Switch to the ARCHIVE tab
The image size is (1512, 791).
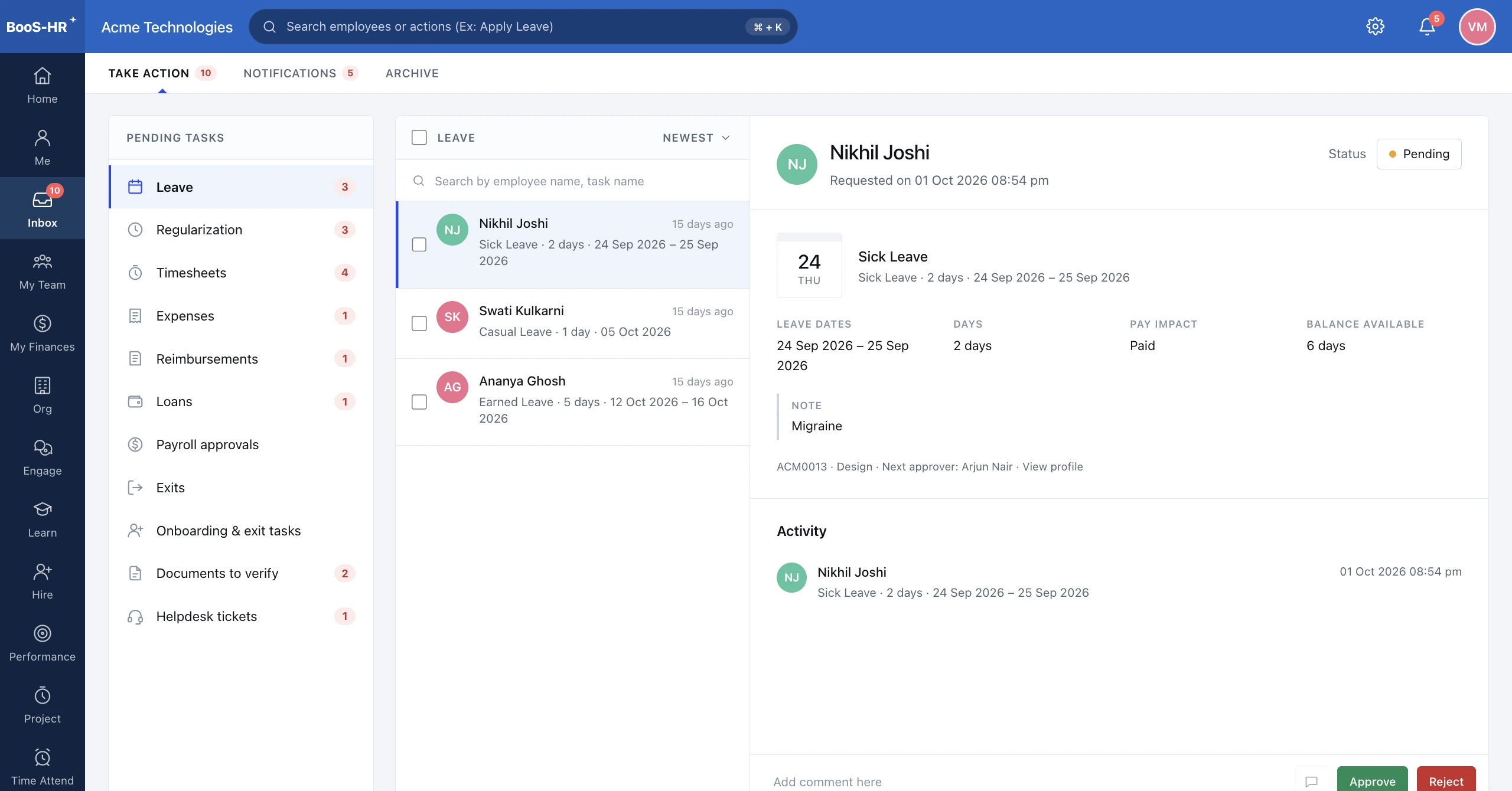click(x=412, y=73)
